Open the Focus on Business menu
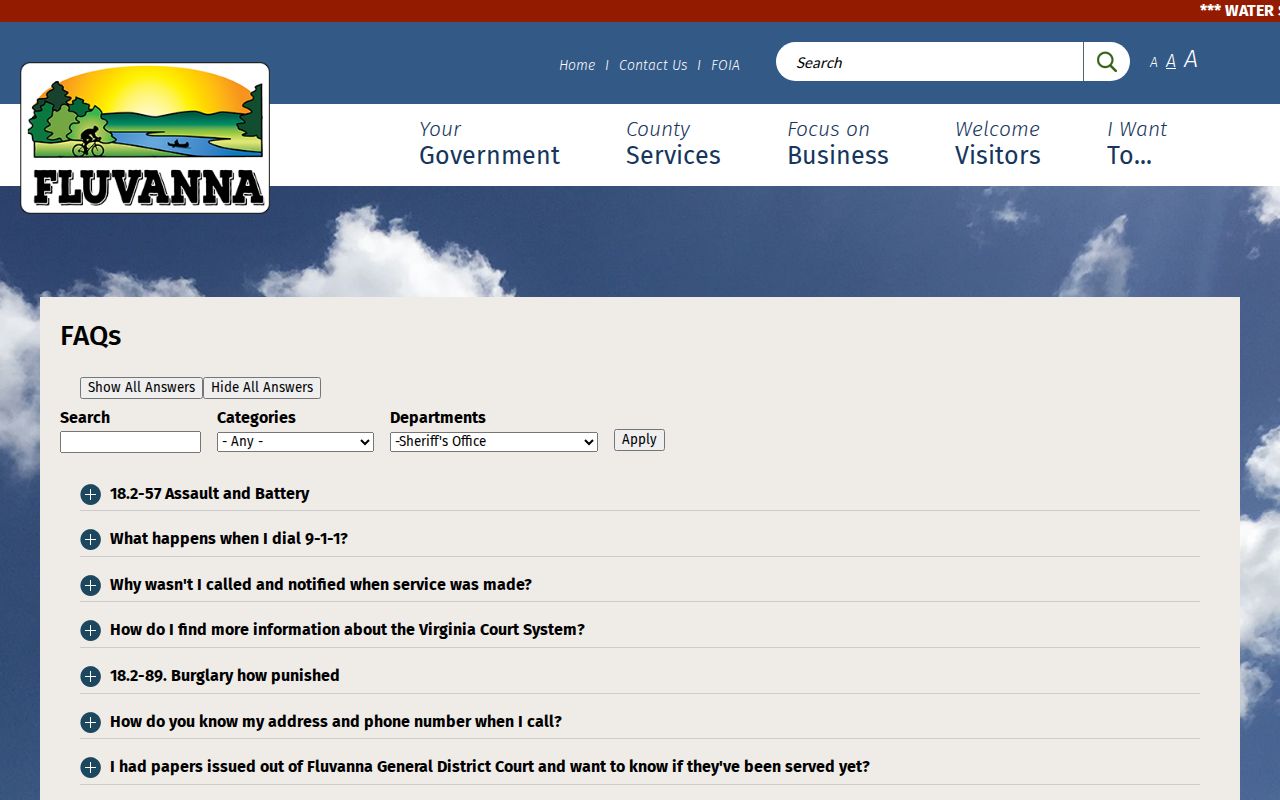 [x=838, y=143]
